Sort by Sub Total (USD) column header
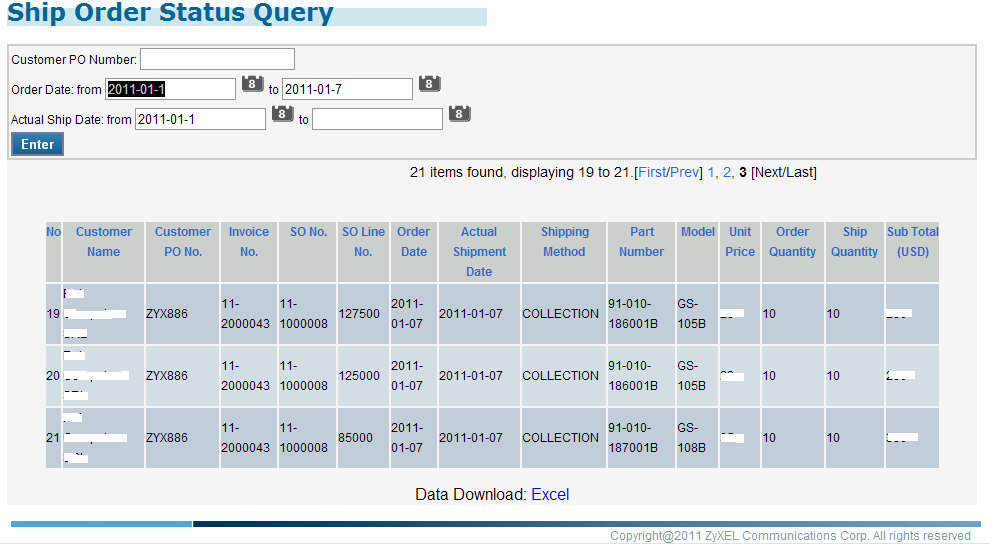Screen dimensions: 994x546 coord(912,242)
